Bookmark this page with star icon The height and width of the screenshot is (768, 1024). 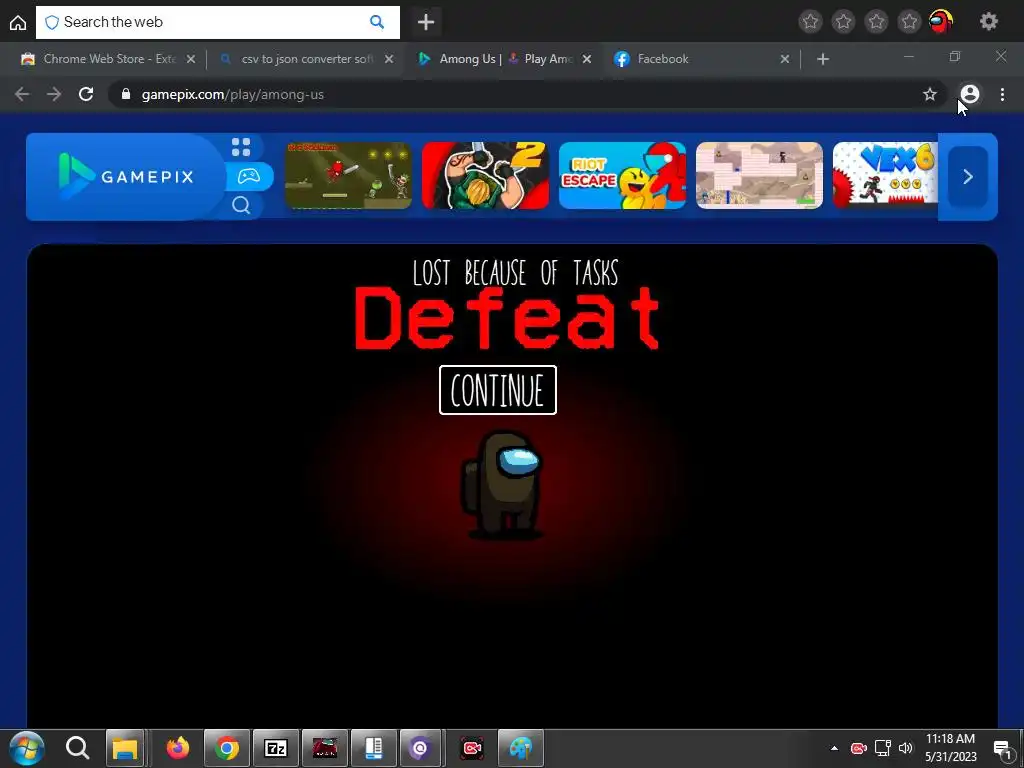(x=930, y=95)
